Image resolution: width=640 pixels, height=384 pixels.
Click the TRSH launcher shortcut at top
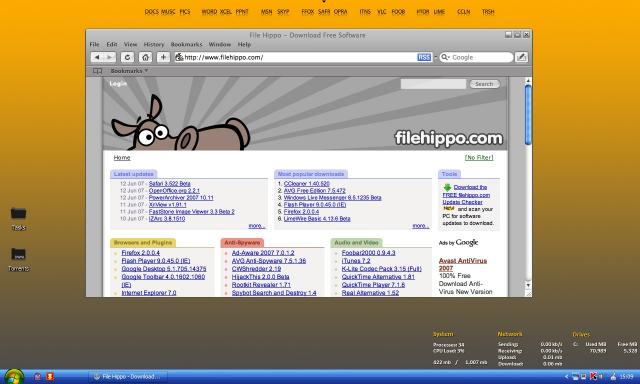(488, 12)
